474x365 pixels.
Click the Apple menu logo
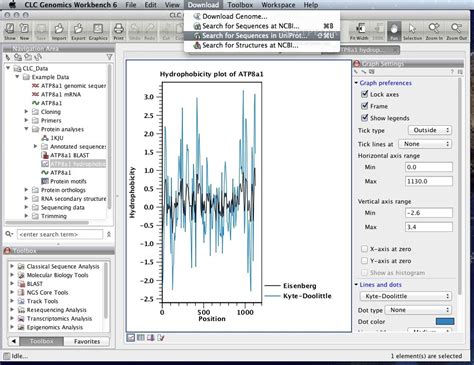point(12,5)
